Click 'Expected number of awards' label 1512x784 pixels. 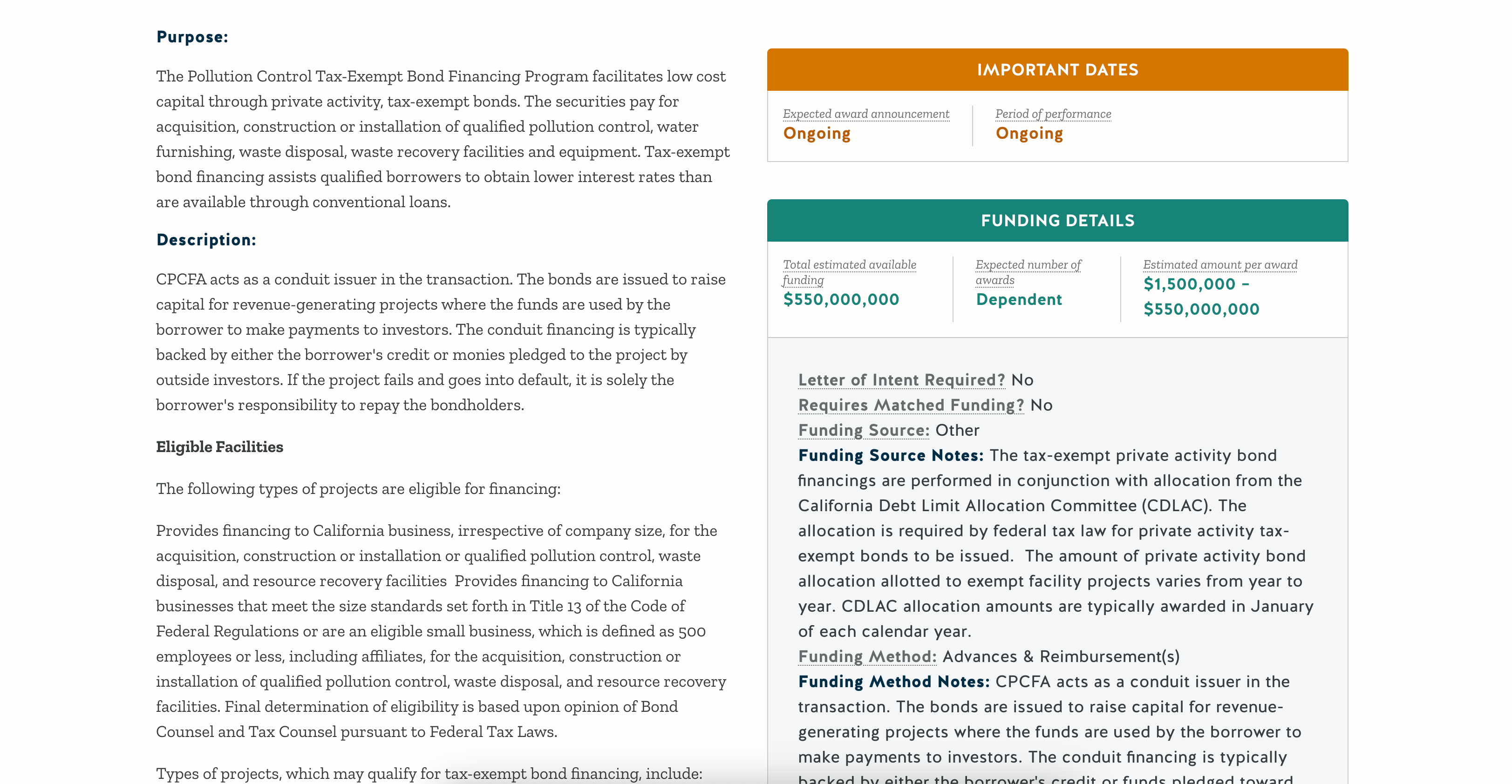[x=1028, y=272]
